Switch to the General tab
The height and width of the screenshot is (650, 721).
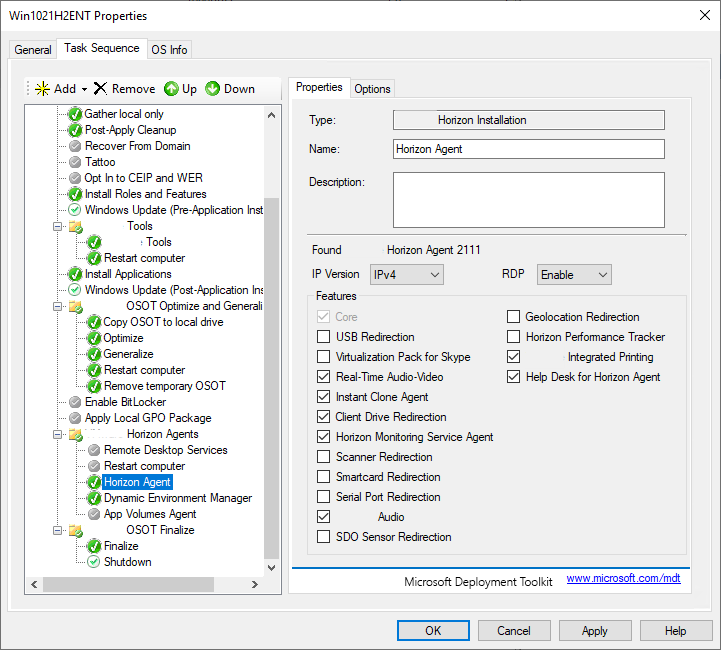point(33,50)
